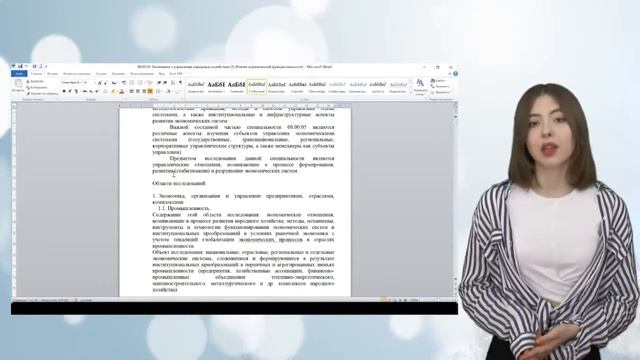Image resolution: width=640 pixels, height=360 pixels.
Task: Switch to the Рецензирование ribbon tab
Action: coord(142,74)
